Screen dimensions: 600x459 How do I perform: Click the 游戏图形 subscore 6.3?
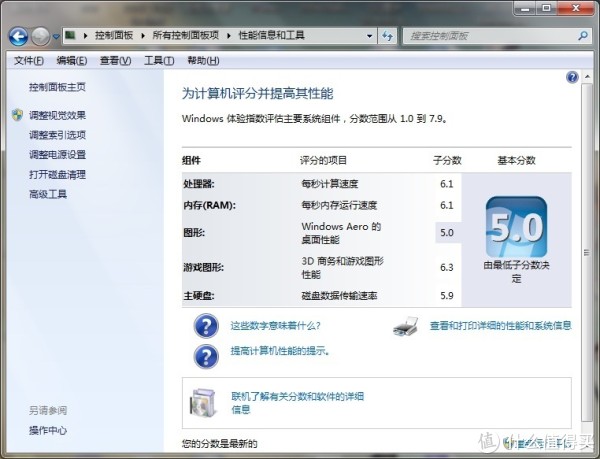(x=447, y=267)
